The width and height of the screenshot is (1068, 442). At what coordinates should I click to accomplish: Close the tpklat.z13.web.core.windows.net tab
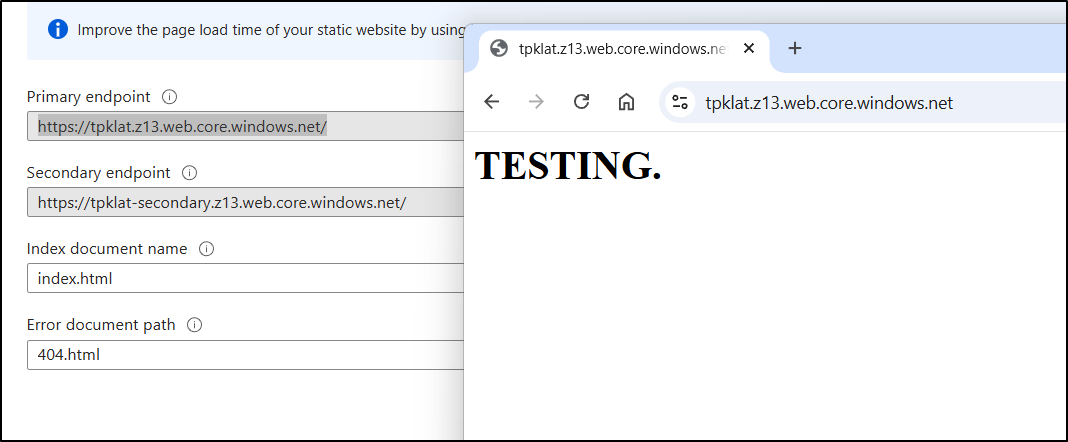[x=749, y=48]
